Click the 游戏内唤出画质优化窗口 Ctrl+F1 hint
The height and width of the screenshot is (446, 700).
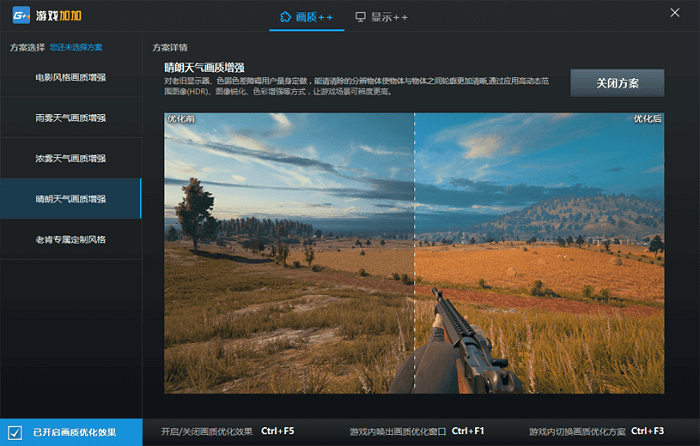pyautogui.click(x=417, y=431)
